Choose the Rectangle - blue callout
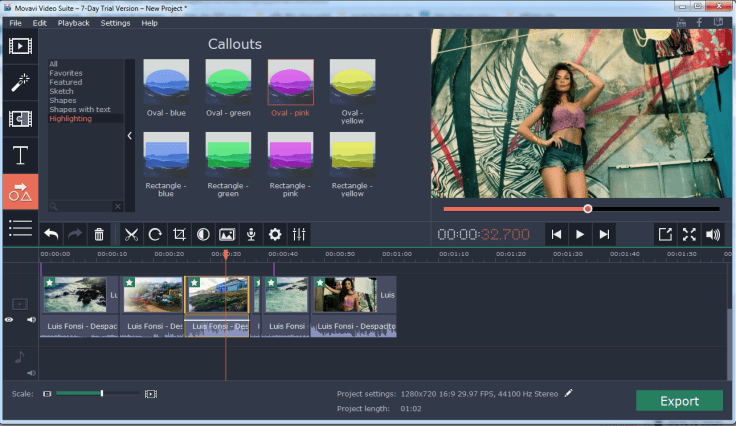This screenshot has width=736, height=426. [x=166, y=164]
